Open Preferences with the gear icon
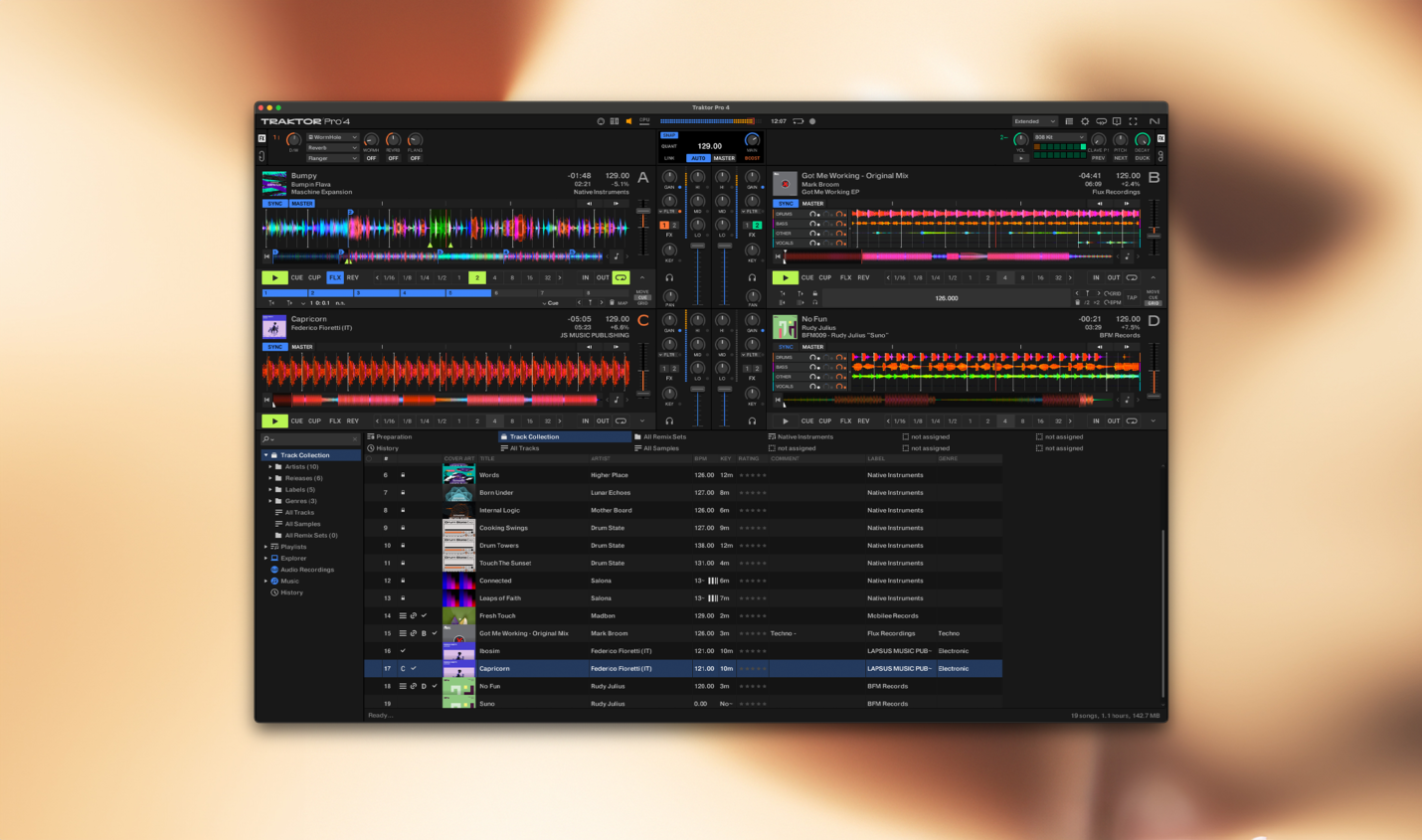The height and width of the screenshot is (840, 1422). click(1086, 120)
